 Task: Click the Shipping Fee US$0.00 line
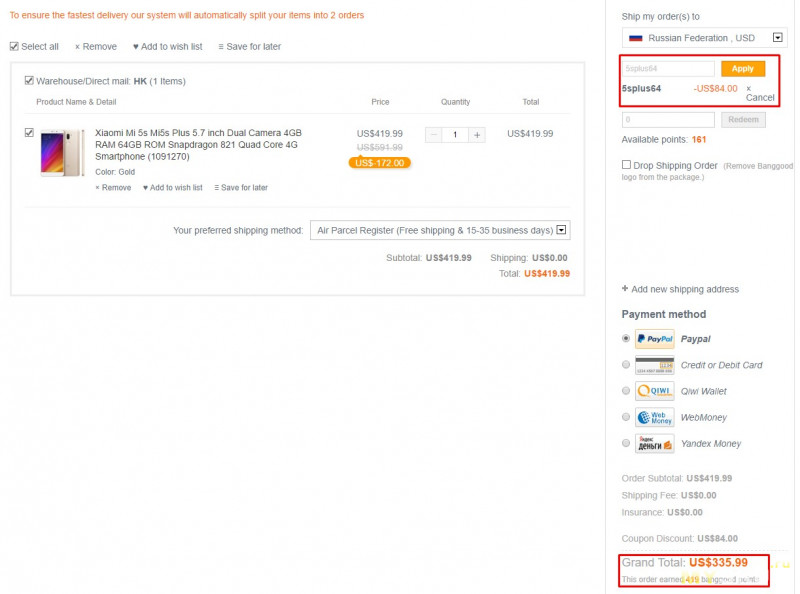pyautogui.click(x=669, y=495)
